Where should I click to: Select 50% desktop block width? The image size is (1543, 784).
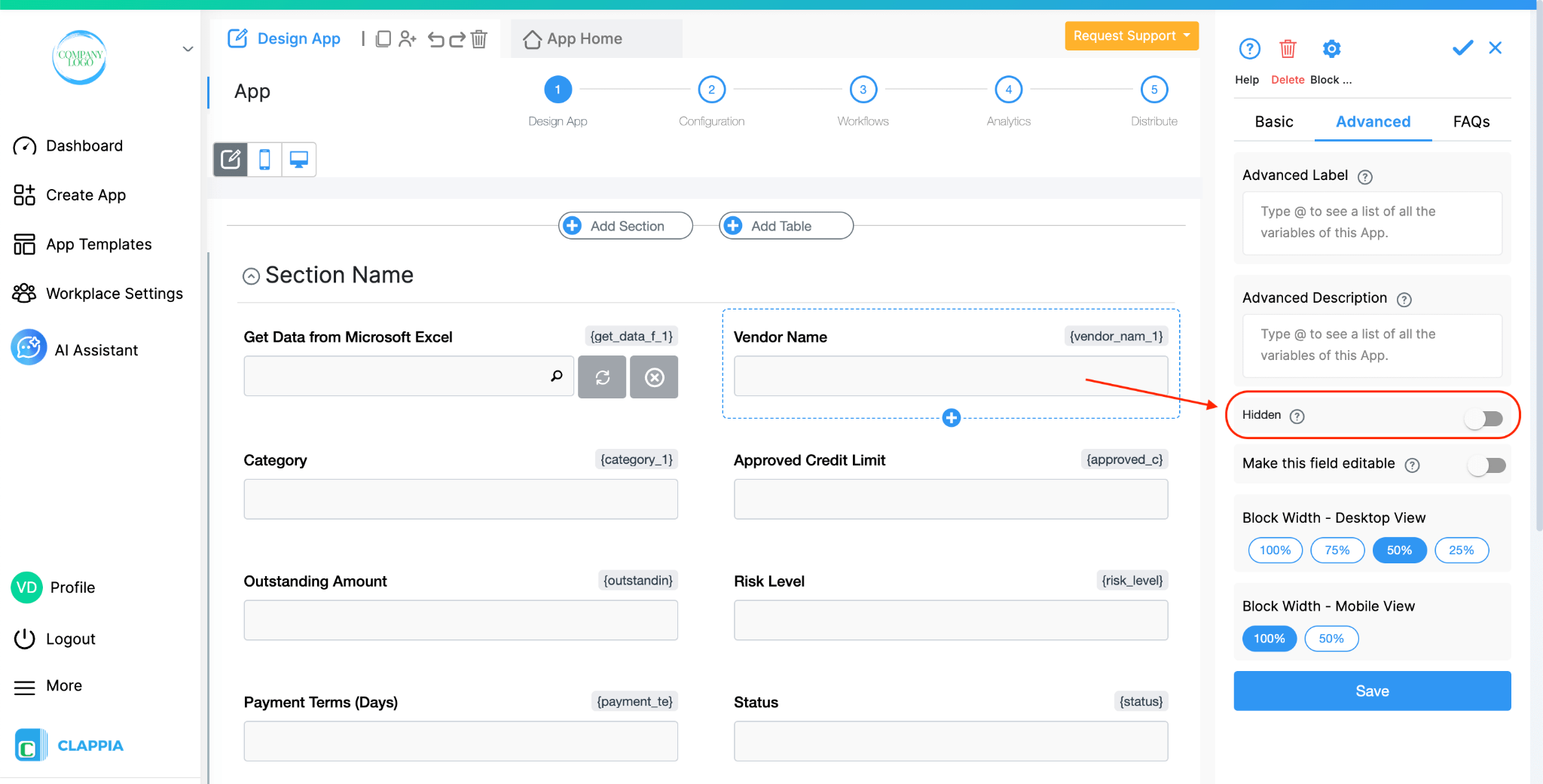[x=1399, y=551]
